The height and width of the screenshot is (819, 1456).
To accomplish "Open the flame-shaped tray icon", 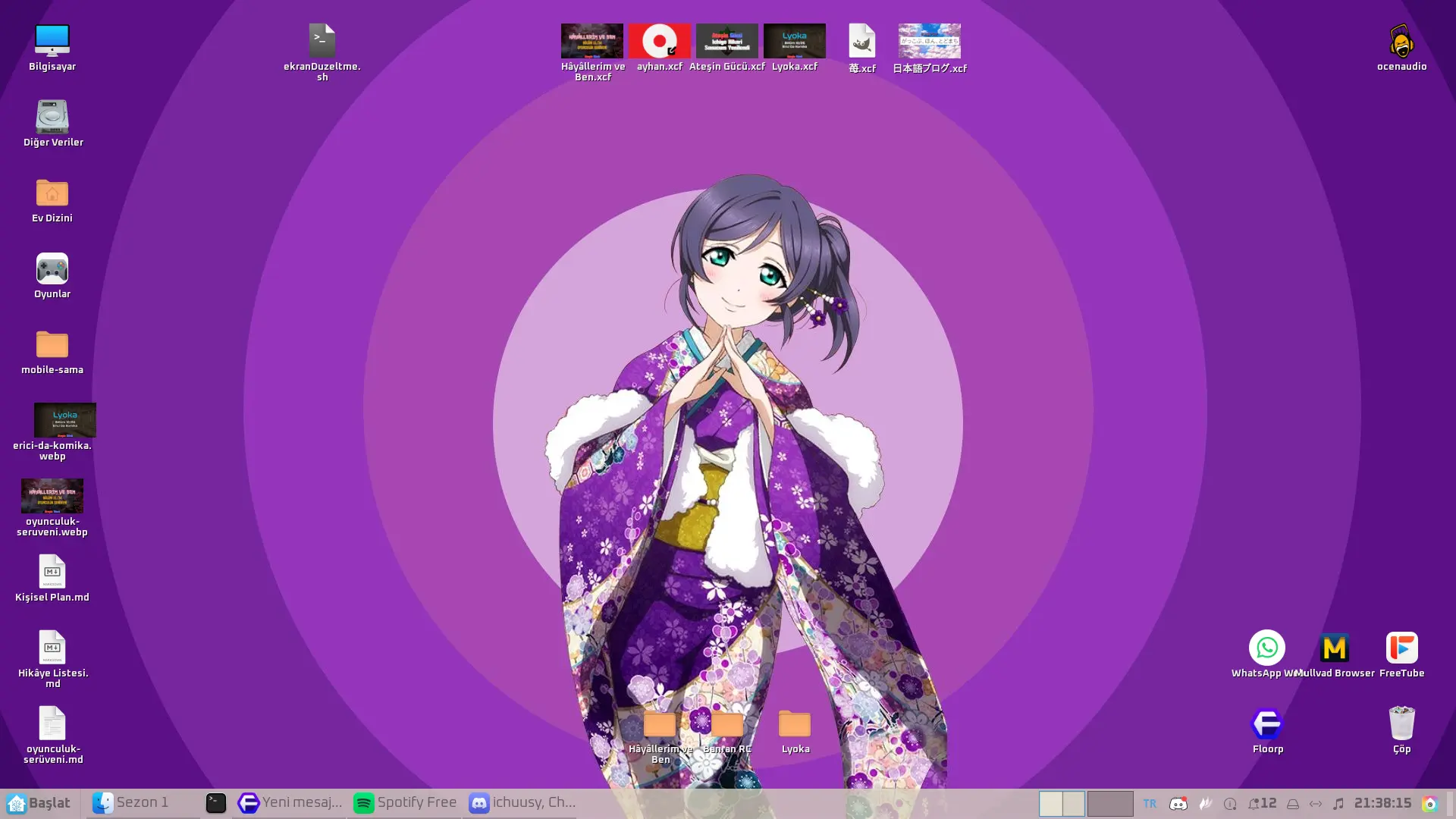I will click(1206, 803).
